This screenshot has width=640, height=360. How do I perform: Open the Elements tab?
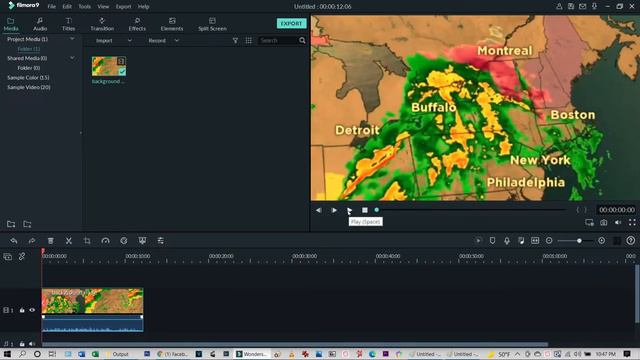(x=172, y=24)
